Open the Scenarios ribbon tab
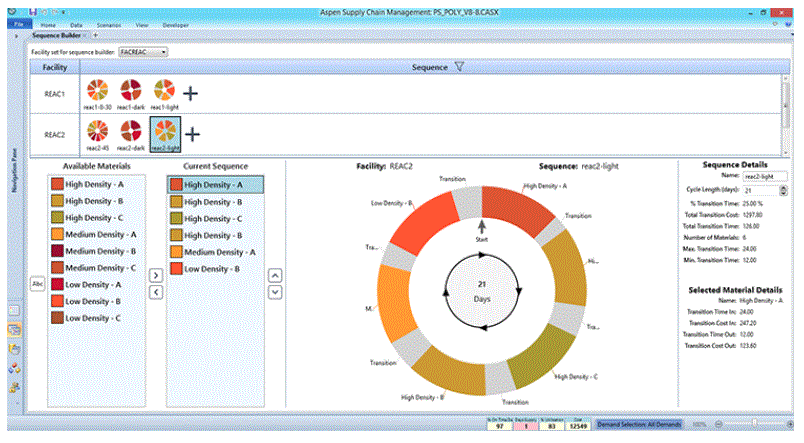 109,25
